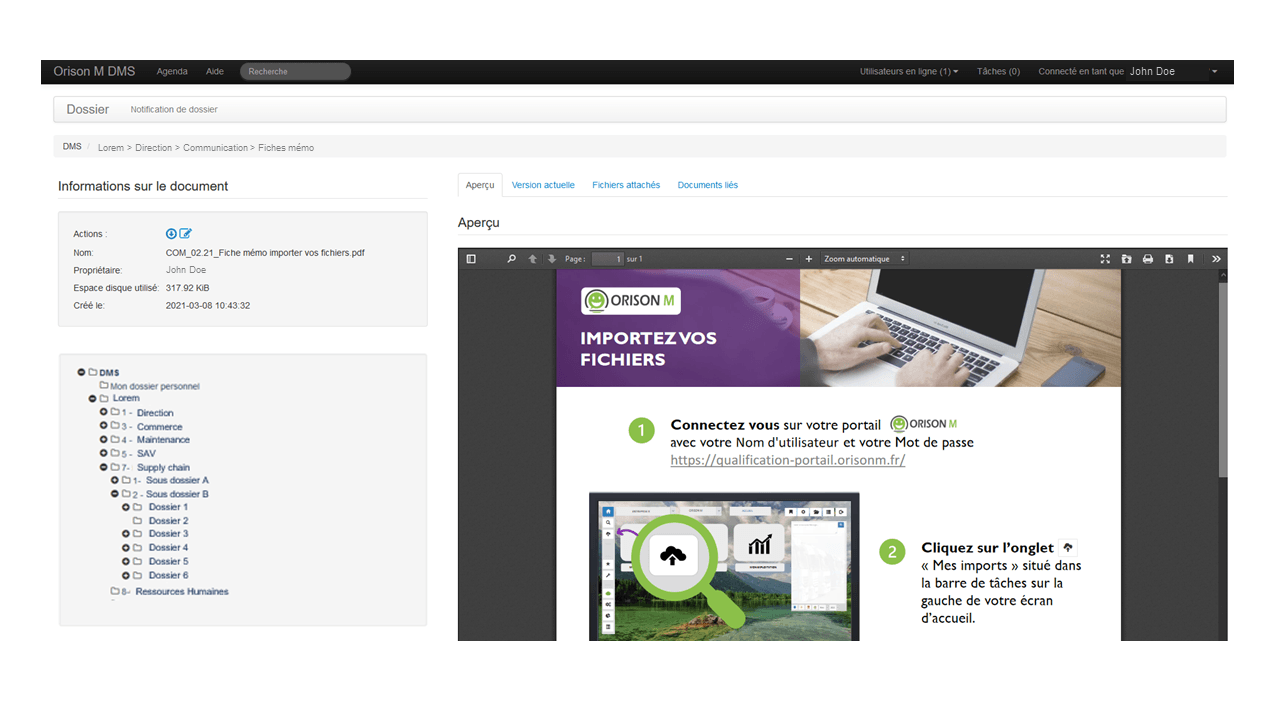Zoom in the PDF preview

click(x=809, y=259)
